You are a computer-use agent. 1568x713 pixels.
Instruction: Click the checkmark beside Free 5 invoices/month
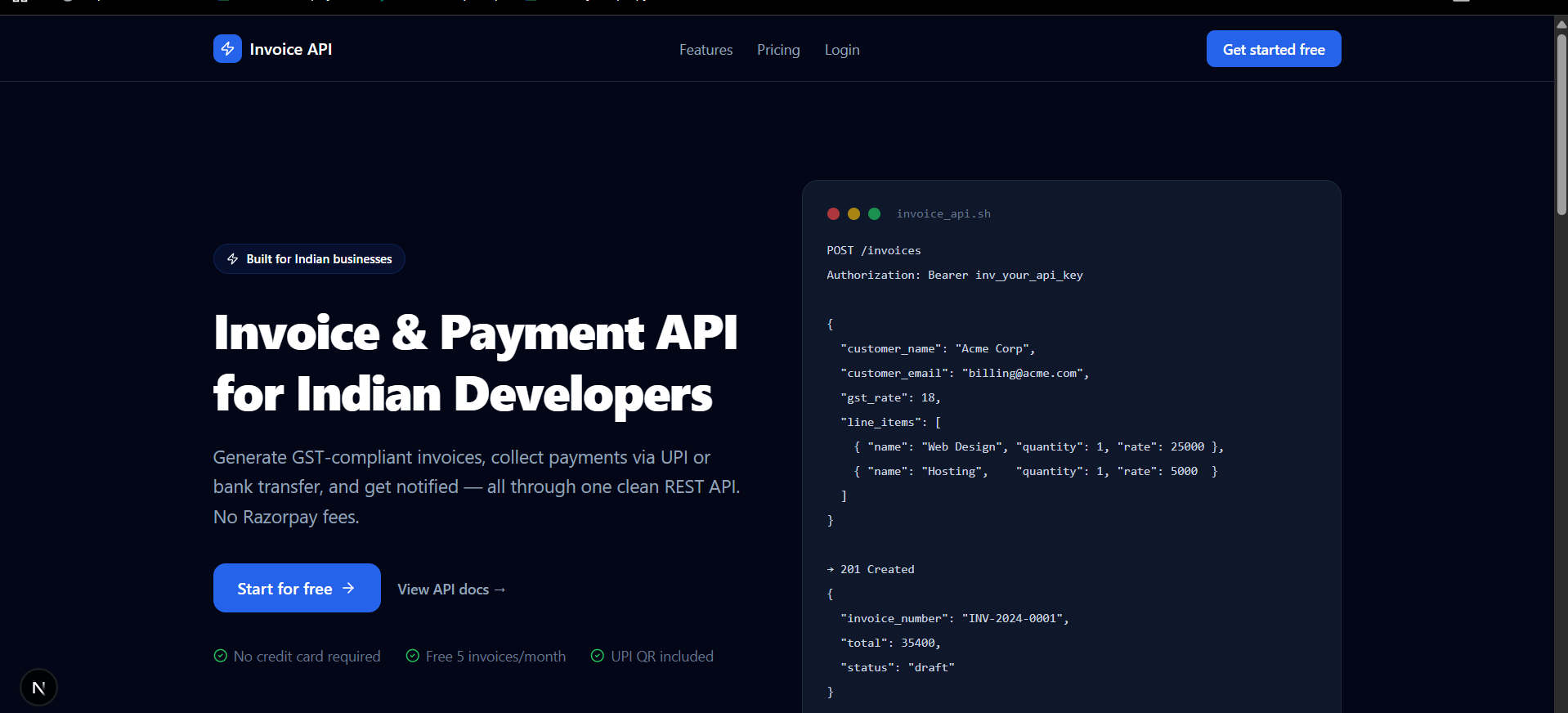[413, 656]
